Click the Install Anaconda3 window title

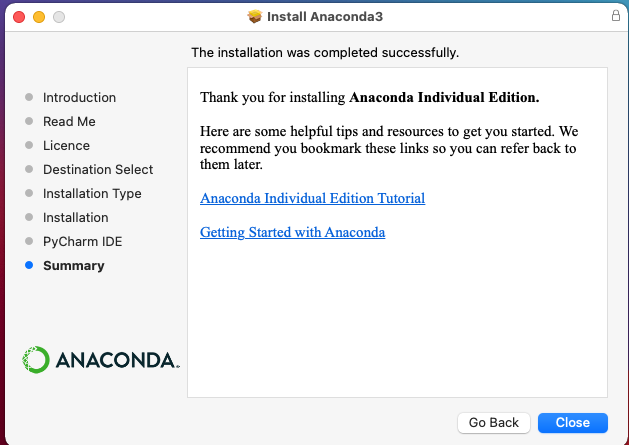[324, 17]
